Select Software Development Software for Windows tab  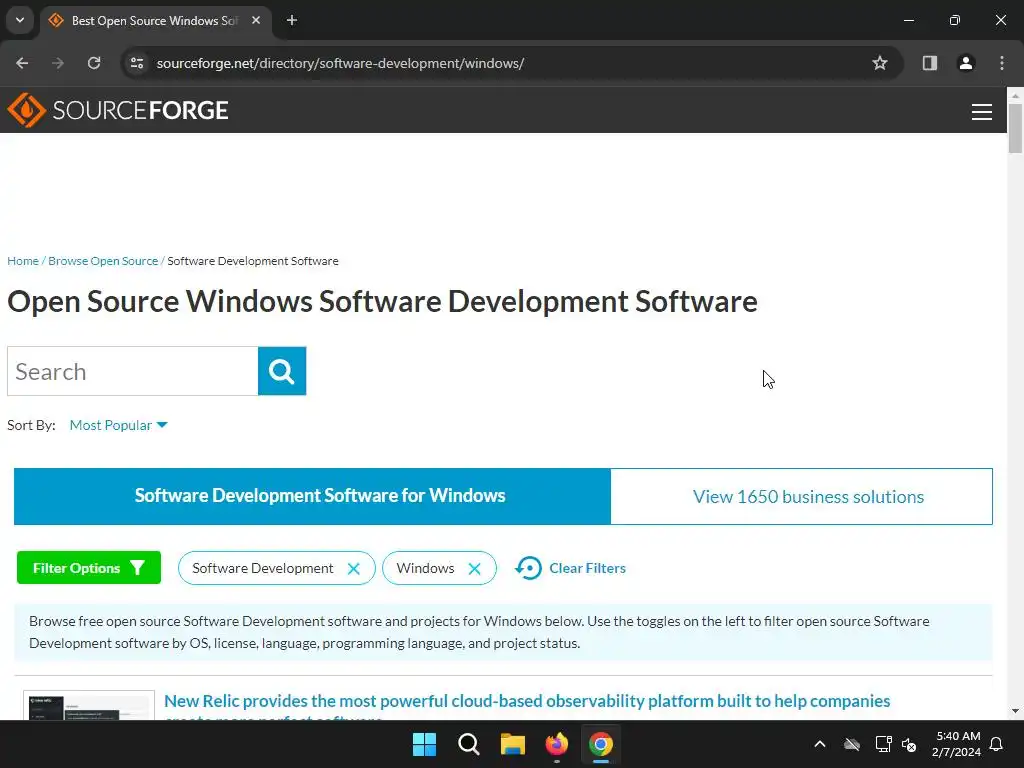click(313, 496)
